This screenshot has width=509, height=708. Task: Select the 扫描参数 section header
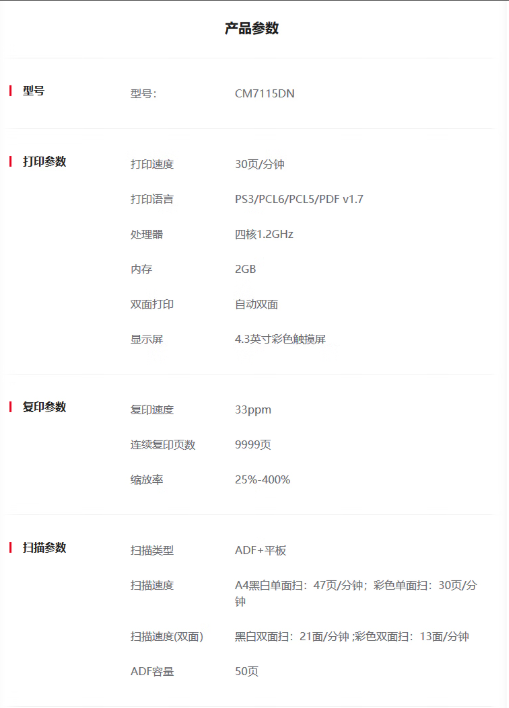[x=45, y=548]
